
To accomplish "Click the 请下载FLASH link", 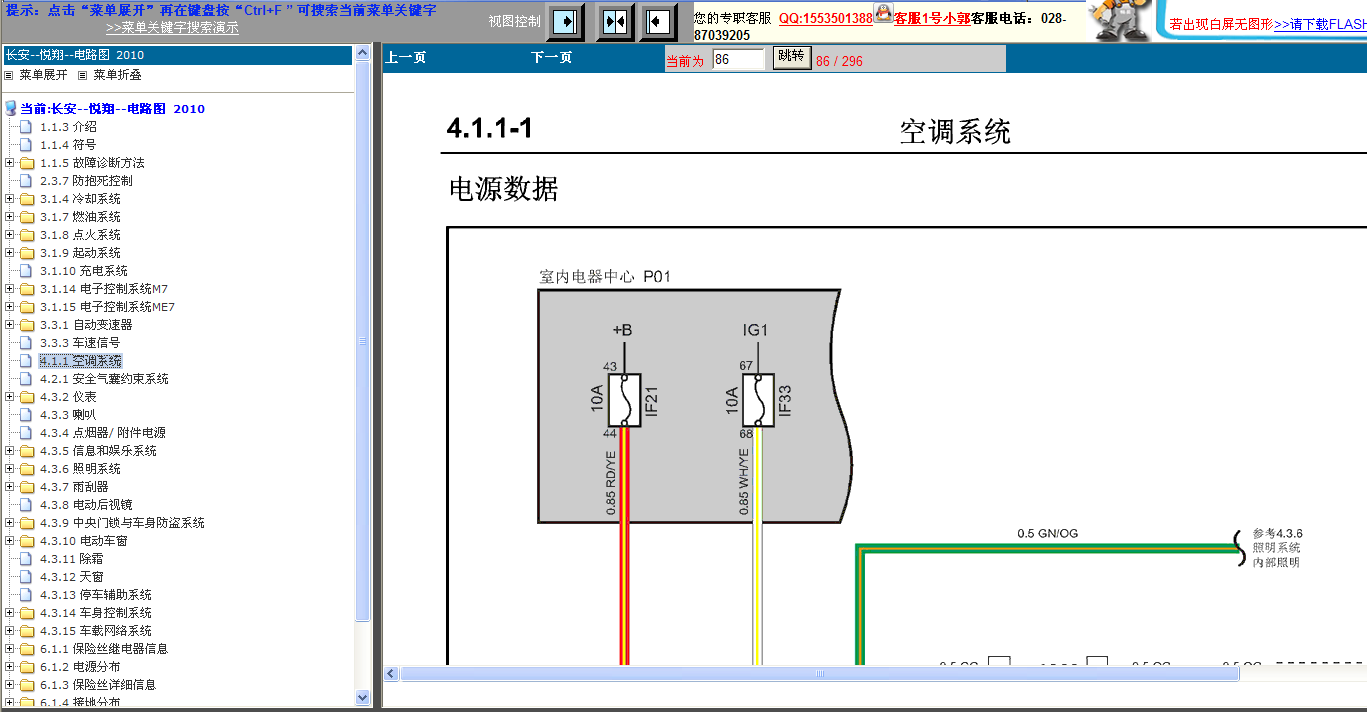I will point(1320,24).
